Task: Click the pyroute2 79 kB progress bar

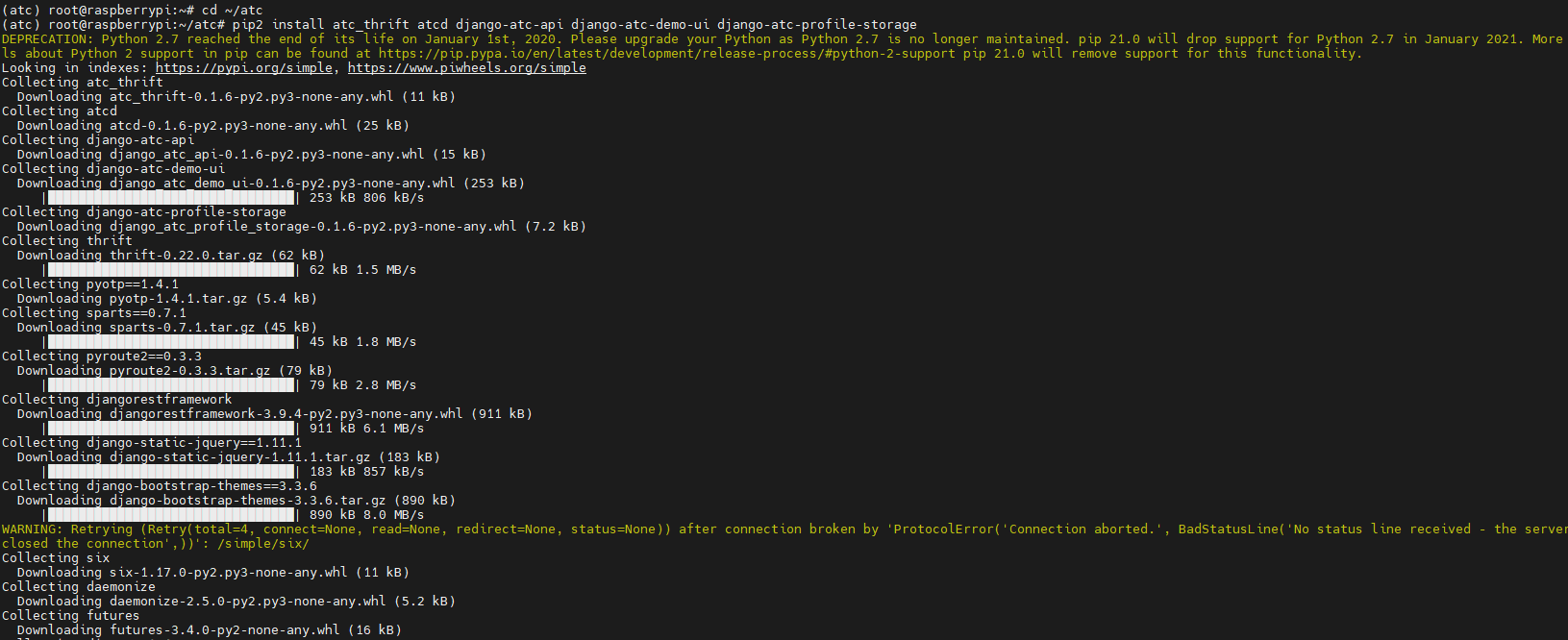Action: (x=170, y=385)
